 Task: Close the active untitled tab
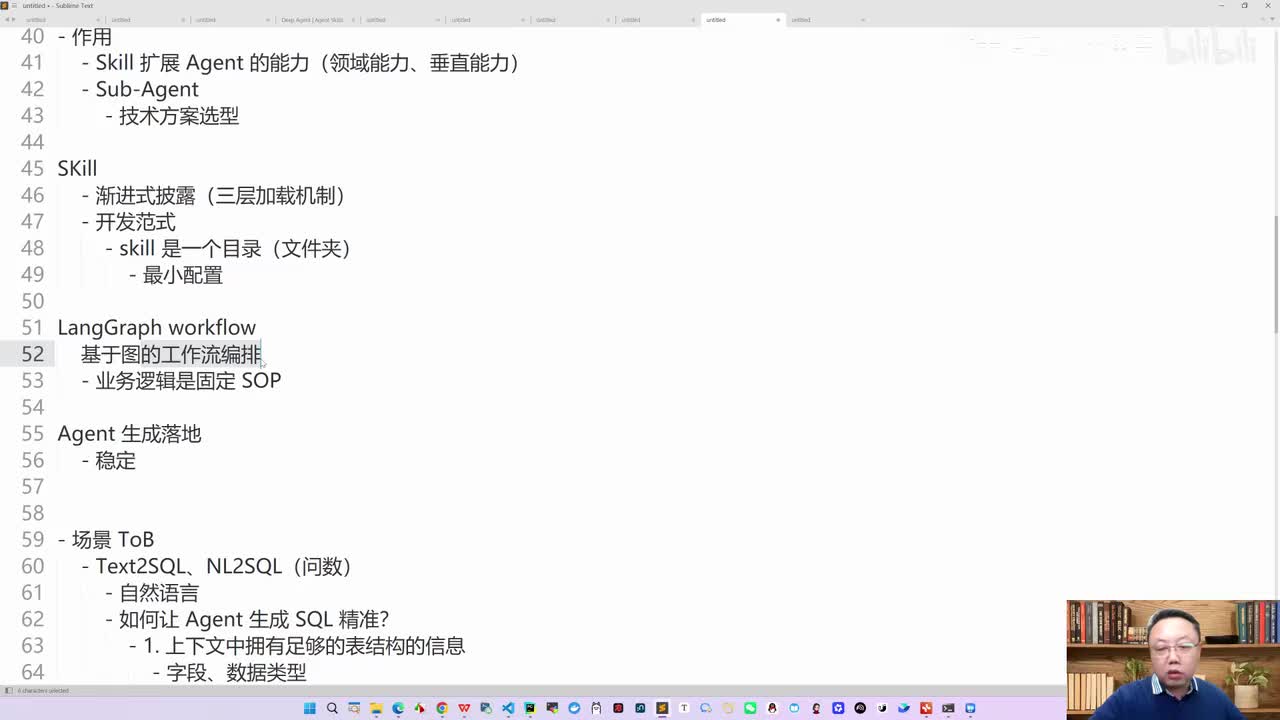pyautogui.click(x=778, y=19)
